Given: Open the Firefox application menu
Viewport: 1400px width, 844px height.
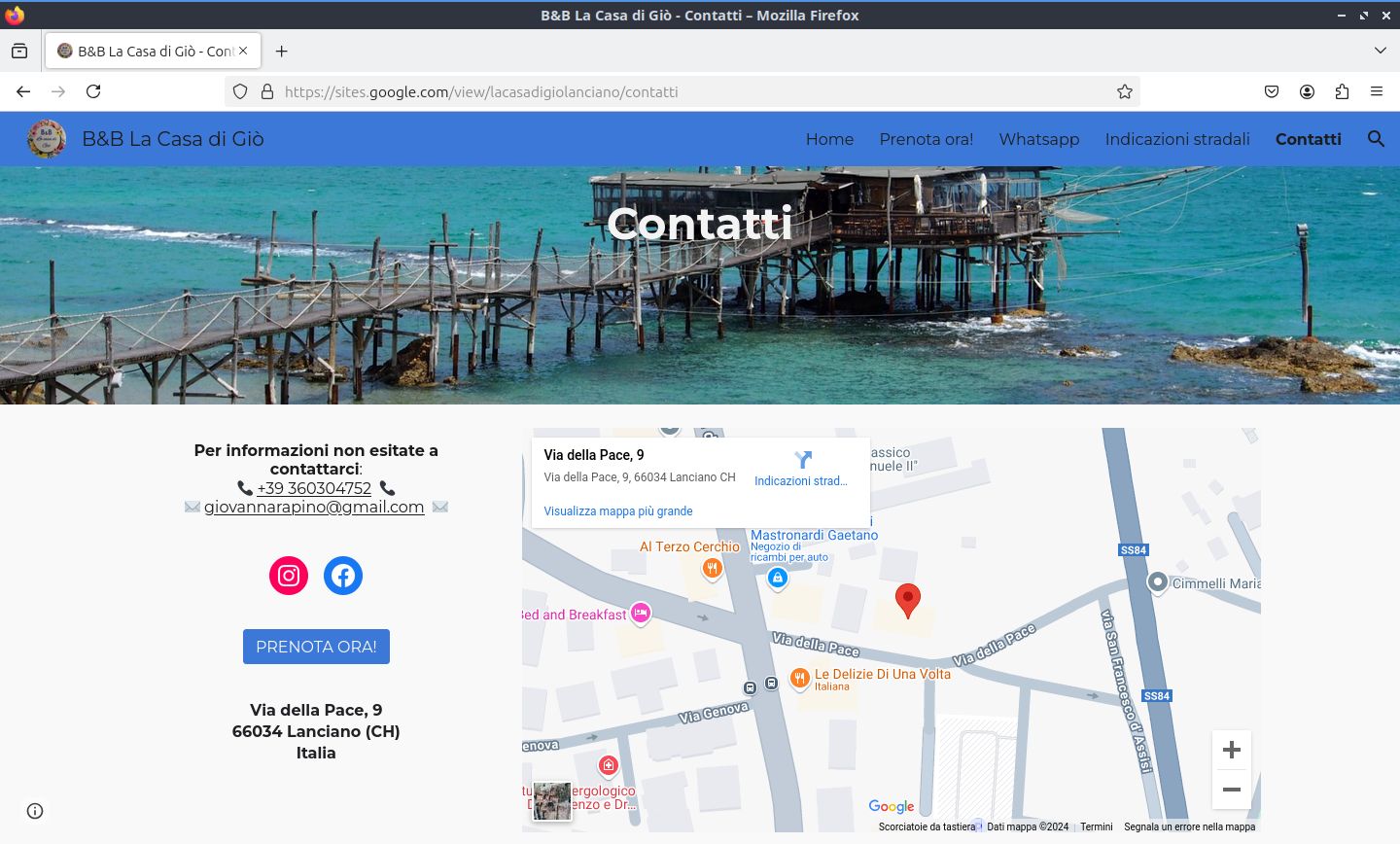Looking at the screenshot, I should (1377, 91).
